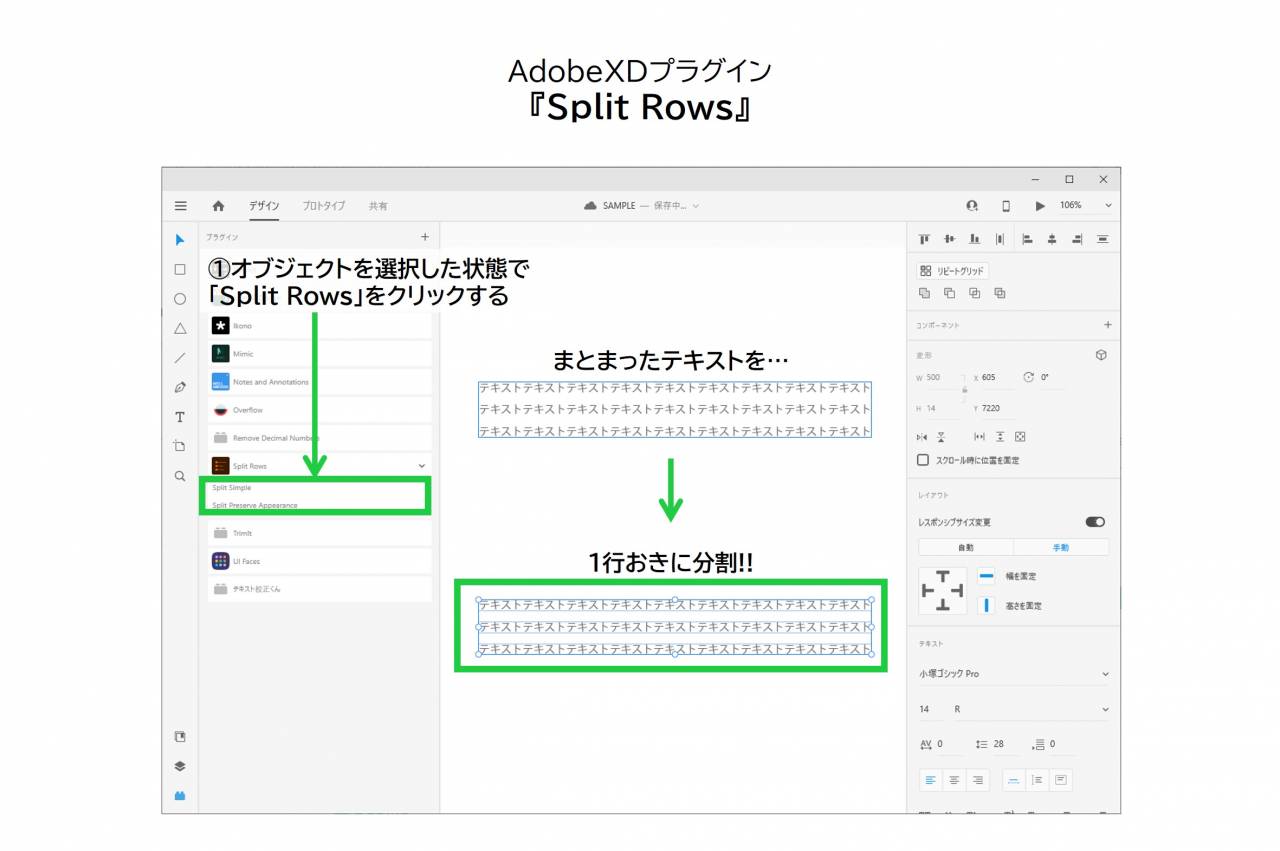Flip selection horizontally
The image size is (1280, 851).
tap(922, 437)
